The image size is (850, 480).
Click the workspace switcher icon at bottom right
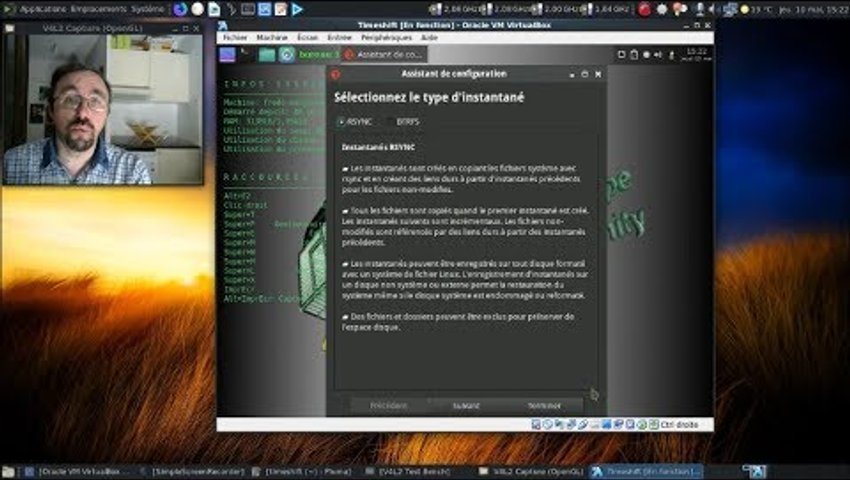point(755,471)
